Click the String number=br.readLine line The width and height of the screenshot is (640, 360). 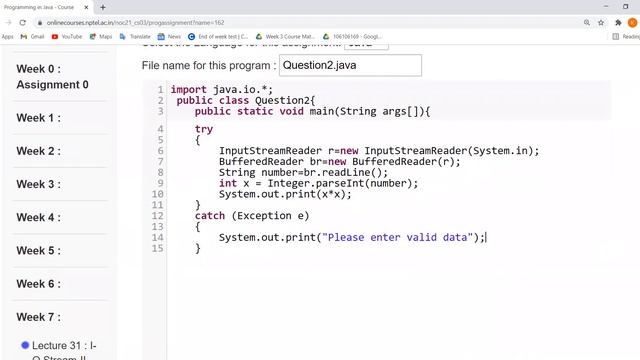tap(303, 173)
